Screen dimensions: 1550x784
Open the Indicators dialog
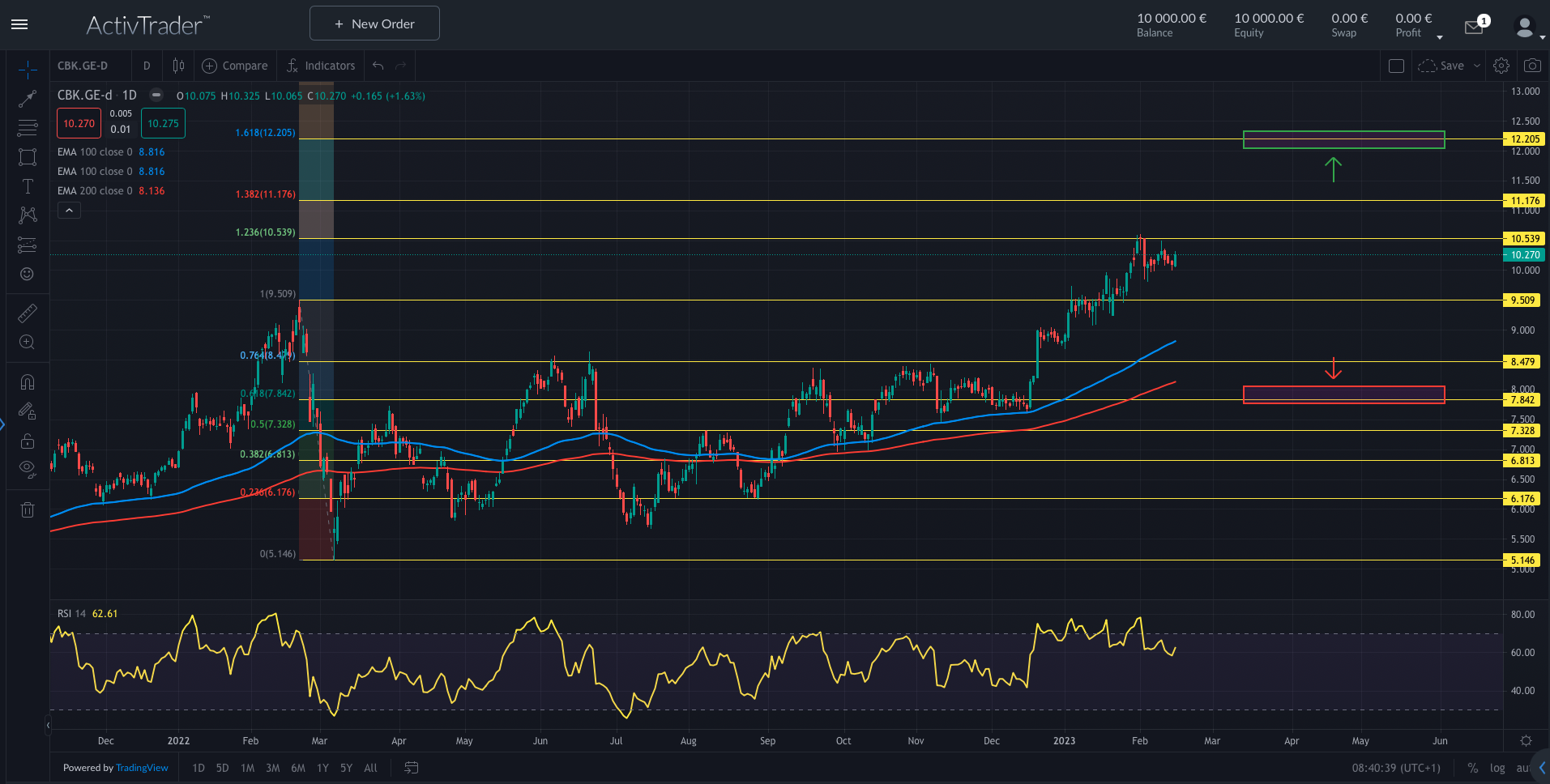coord(321,66)
